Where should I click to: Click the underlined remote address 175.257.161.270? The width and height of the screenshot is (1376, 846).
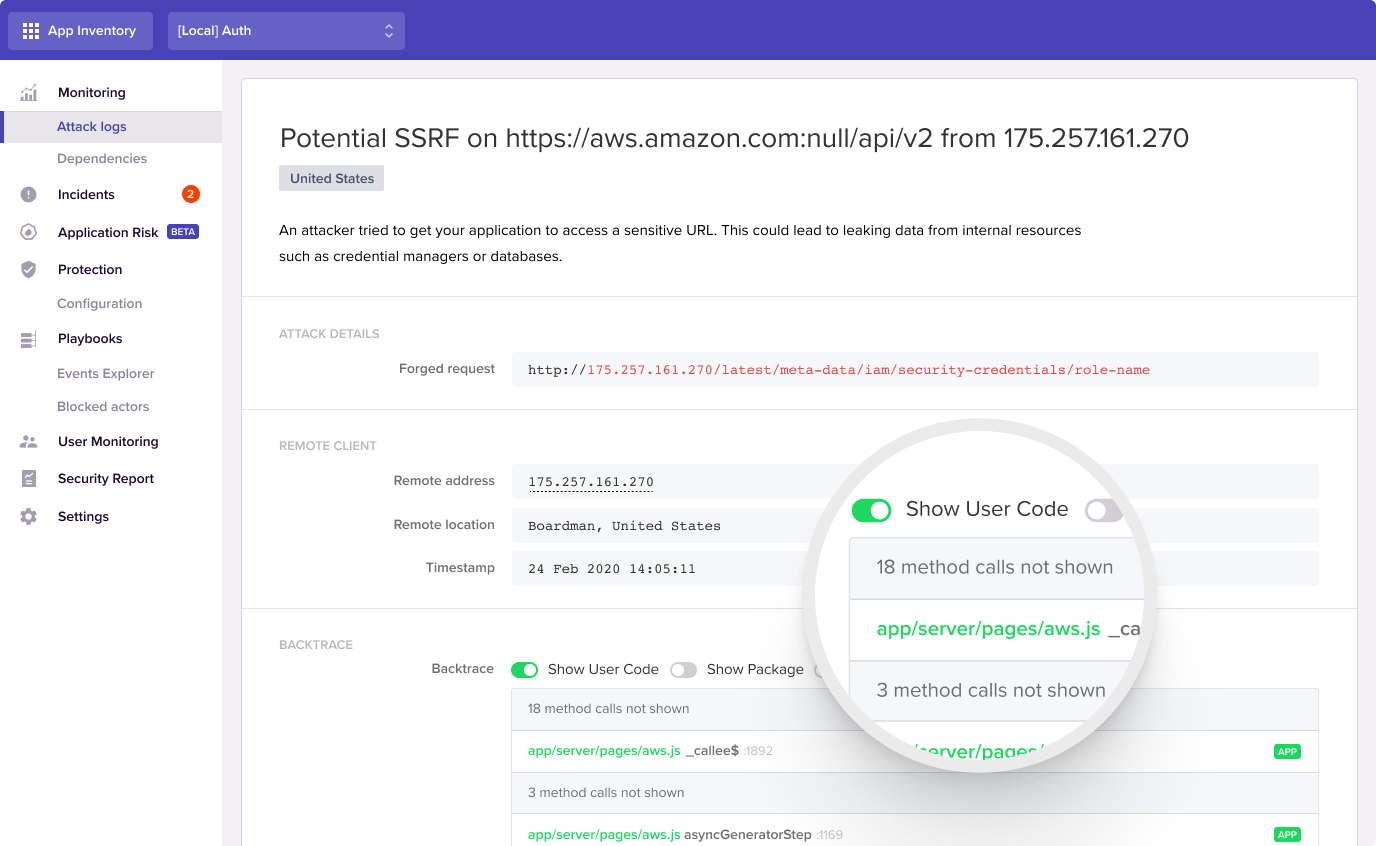[x=590, y=482]
